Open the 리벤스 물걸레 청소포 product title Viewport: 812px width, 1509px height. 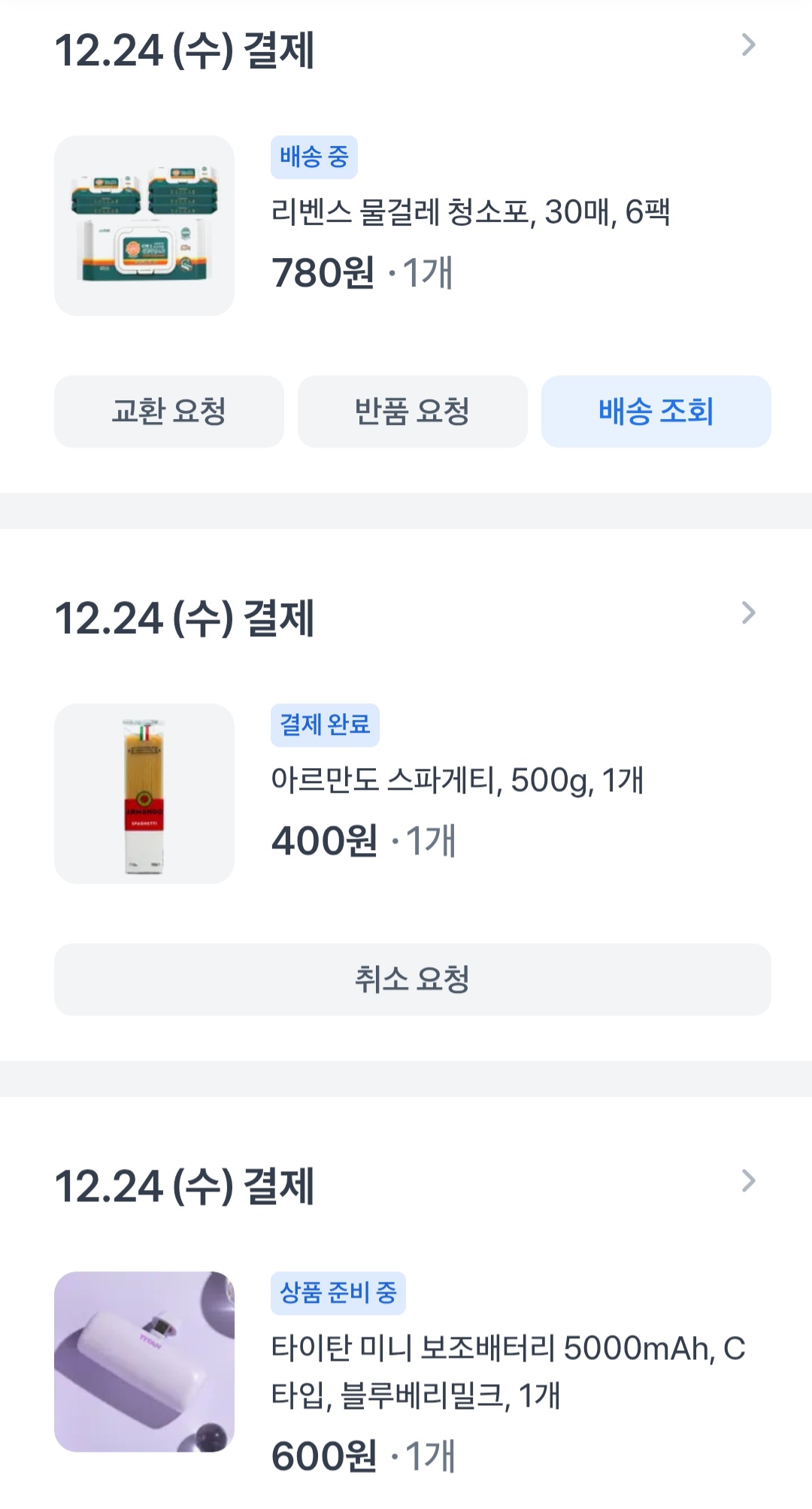471,212
